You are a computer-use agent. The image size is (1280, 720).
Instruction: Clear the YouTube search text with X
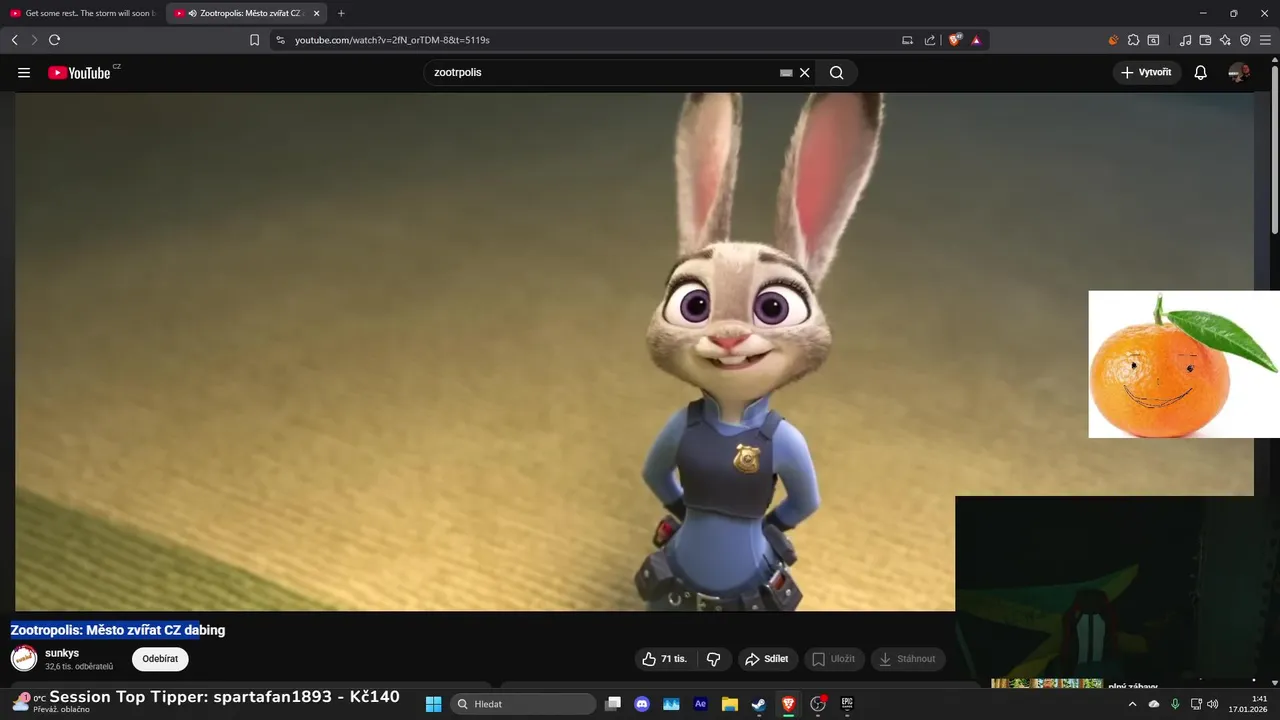coord(804,72)
